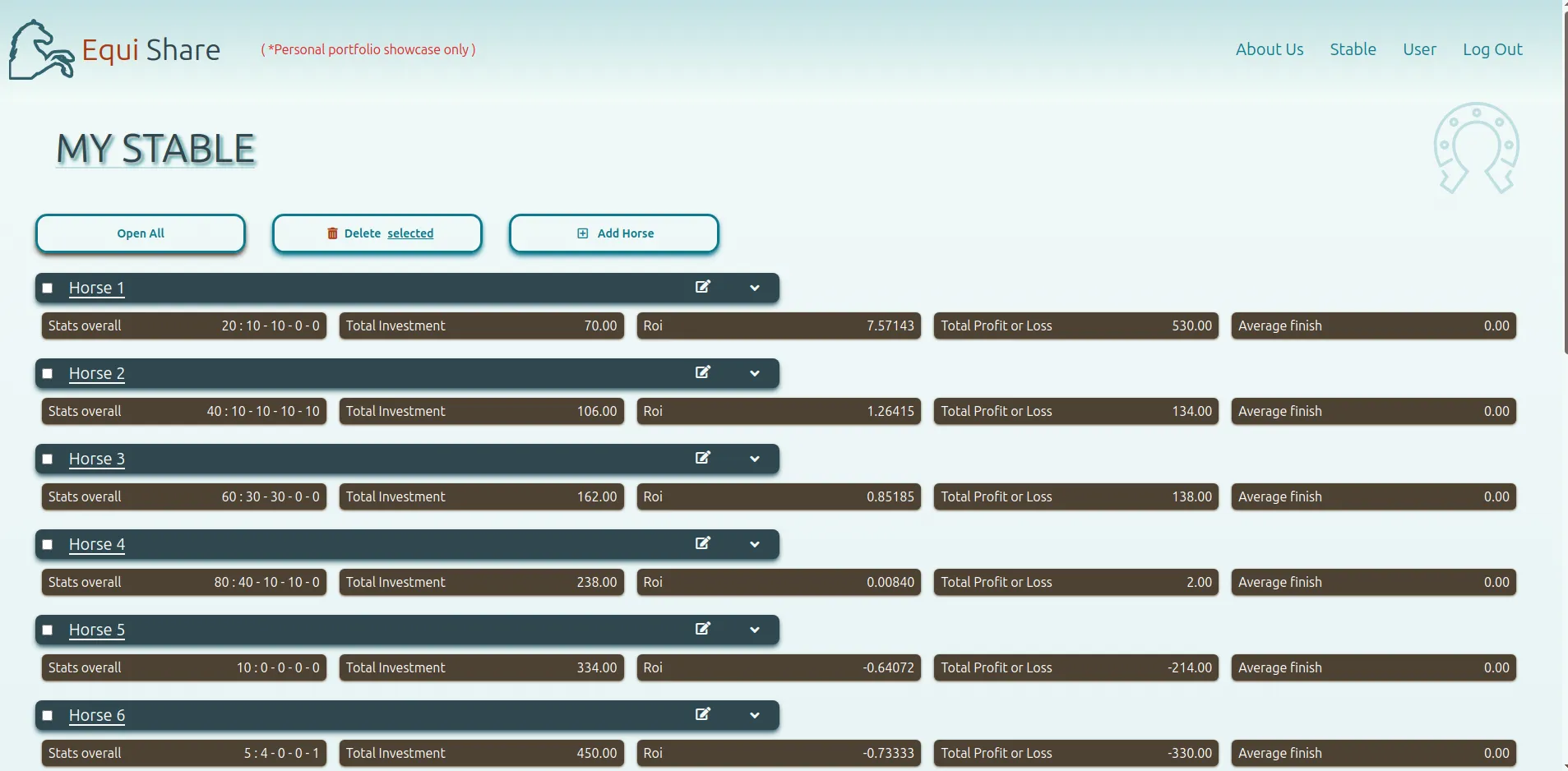Navigate to About Us
The height and width of the screenshot is (771, 1568).
pyautogui.click(x=1269, y=49)
